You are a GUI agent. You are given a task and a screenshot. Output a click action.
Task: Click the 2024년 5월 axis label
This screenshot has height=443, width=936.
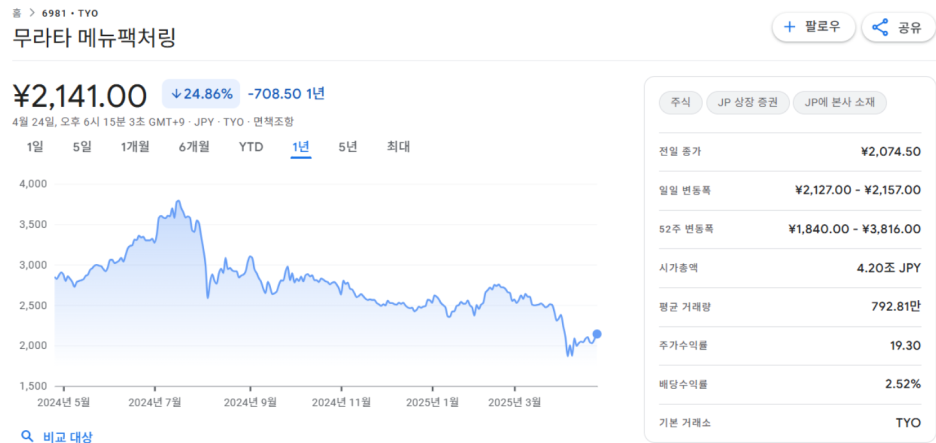pyautogui.click(x=63, y=402)
